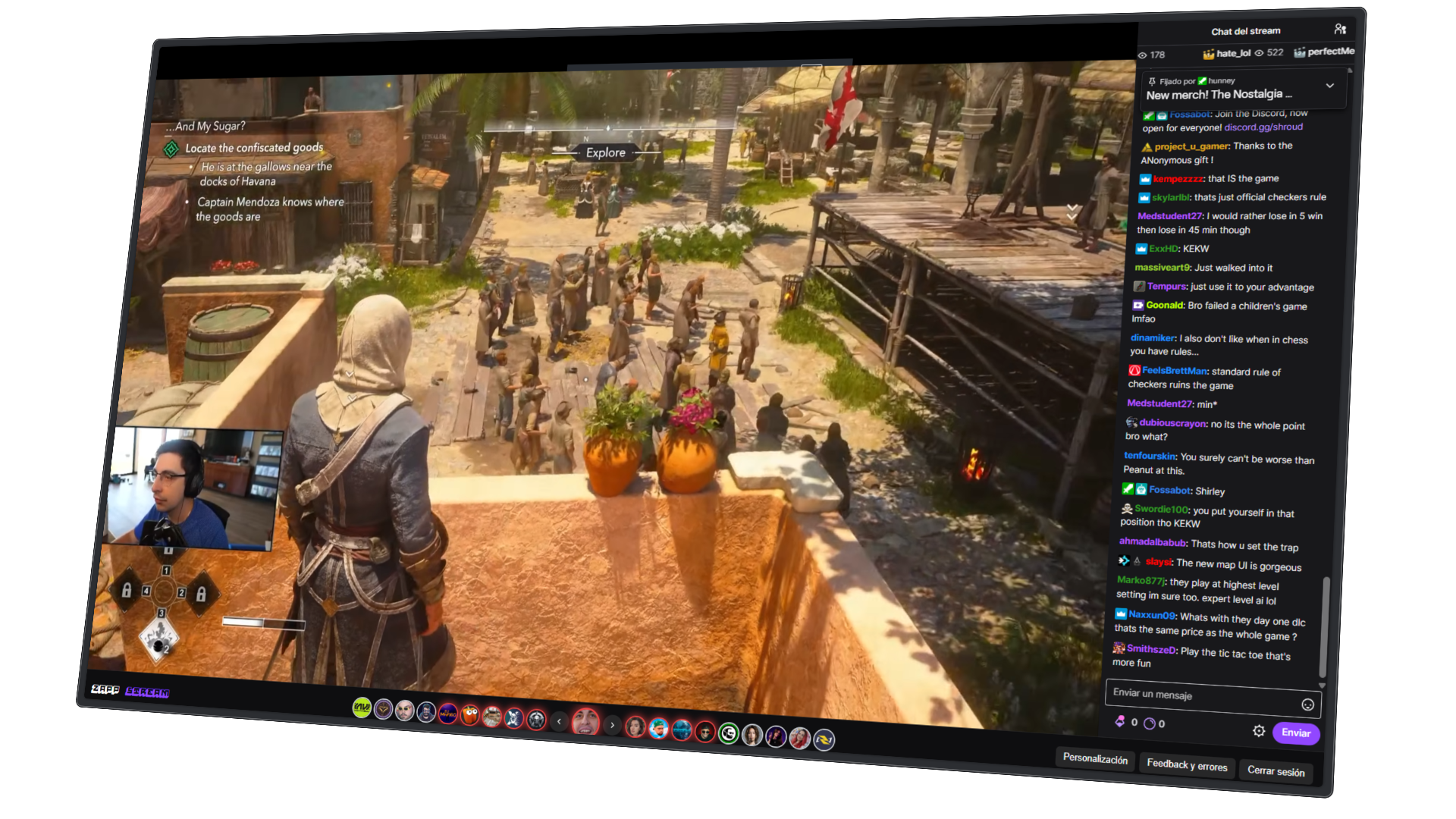This screenshot has height=819, width=1456.
Task: Click Fossabot name beside 'Shirley' message
Action: 1170,491
